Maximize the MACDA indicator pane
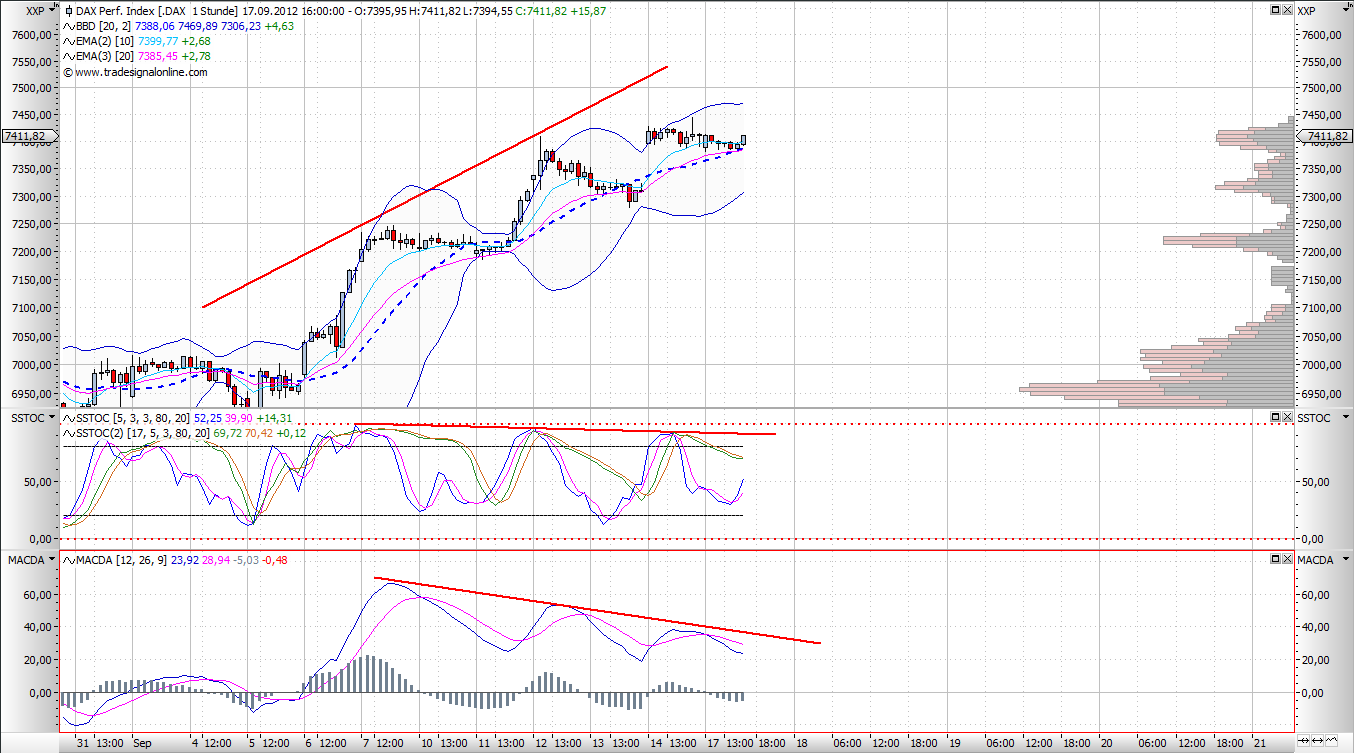Screen dimensions: 1354x753 point(1276,559)
